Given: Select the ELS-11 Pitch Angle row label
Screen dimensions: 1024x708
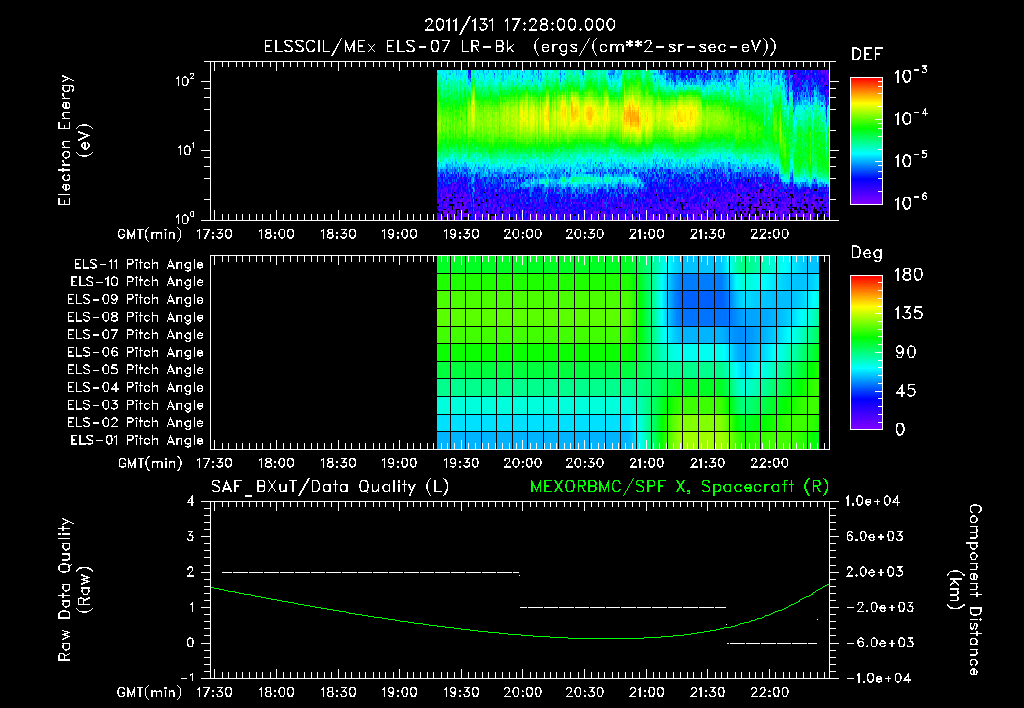Looking at the screenshot, I should point(138,265).
